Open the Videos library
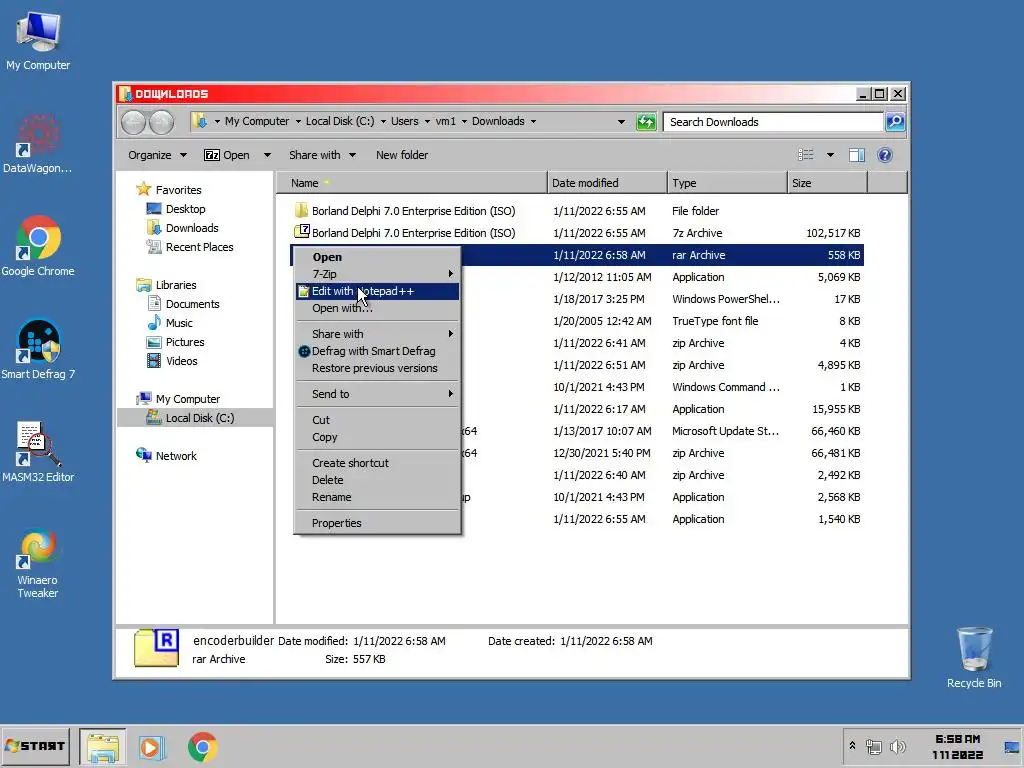This screenshot has width=1024, height=768. (172, 360)
